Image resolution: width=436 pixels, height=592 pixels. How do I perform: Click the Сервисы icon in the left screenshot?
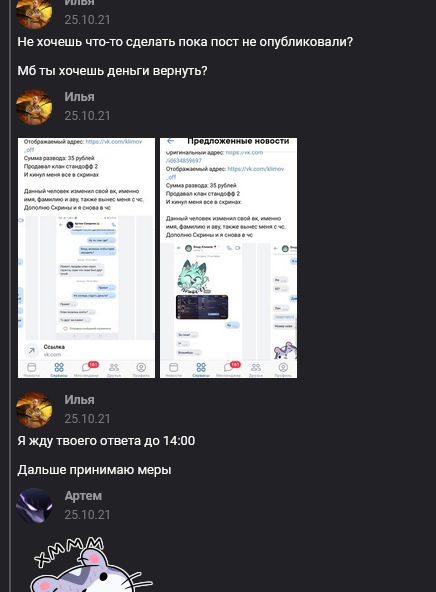59,369
